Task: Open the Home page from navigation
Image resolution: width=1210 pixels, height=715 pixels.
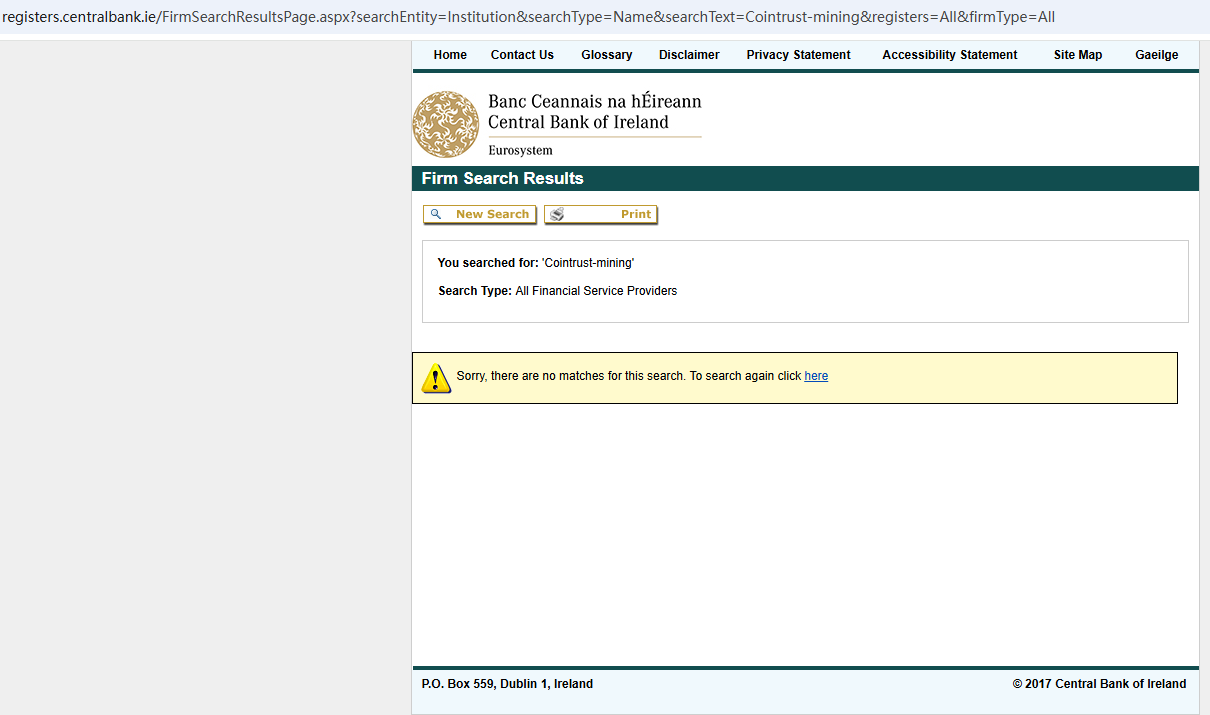Action: click(450, 55)
